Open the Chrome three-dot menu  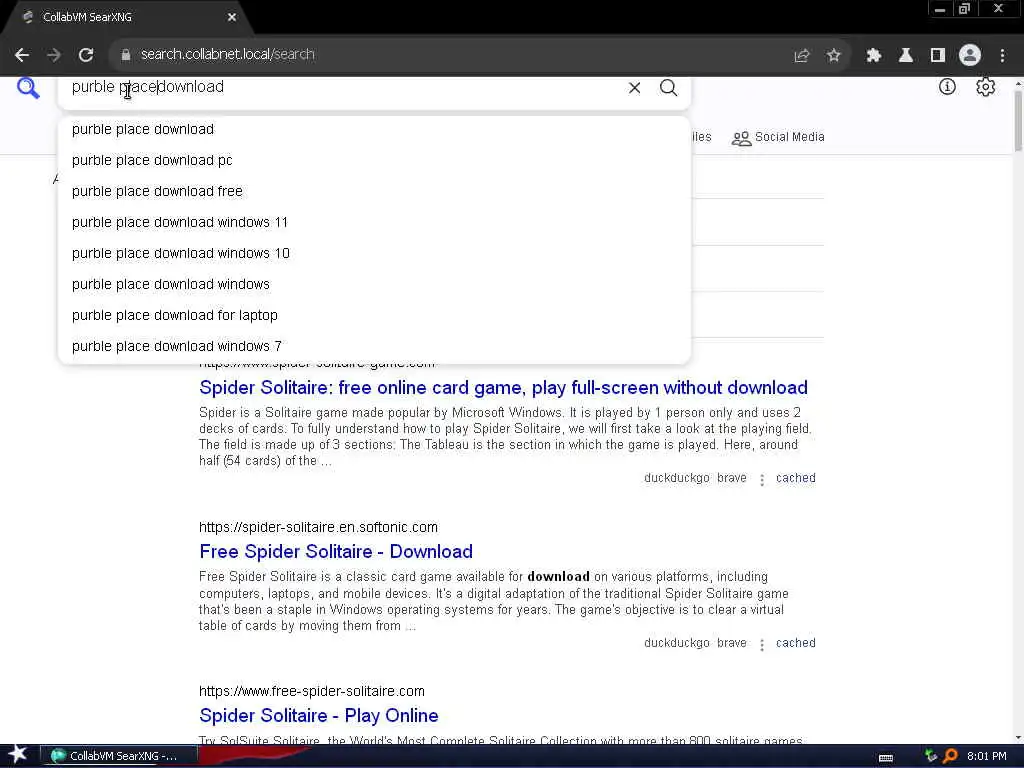click(x=1002, y=56)
